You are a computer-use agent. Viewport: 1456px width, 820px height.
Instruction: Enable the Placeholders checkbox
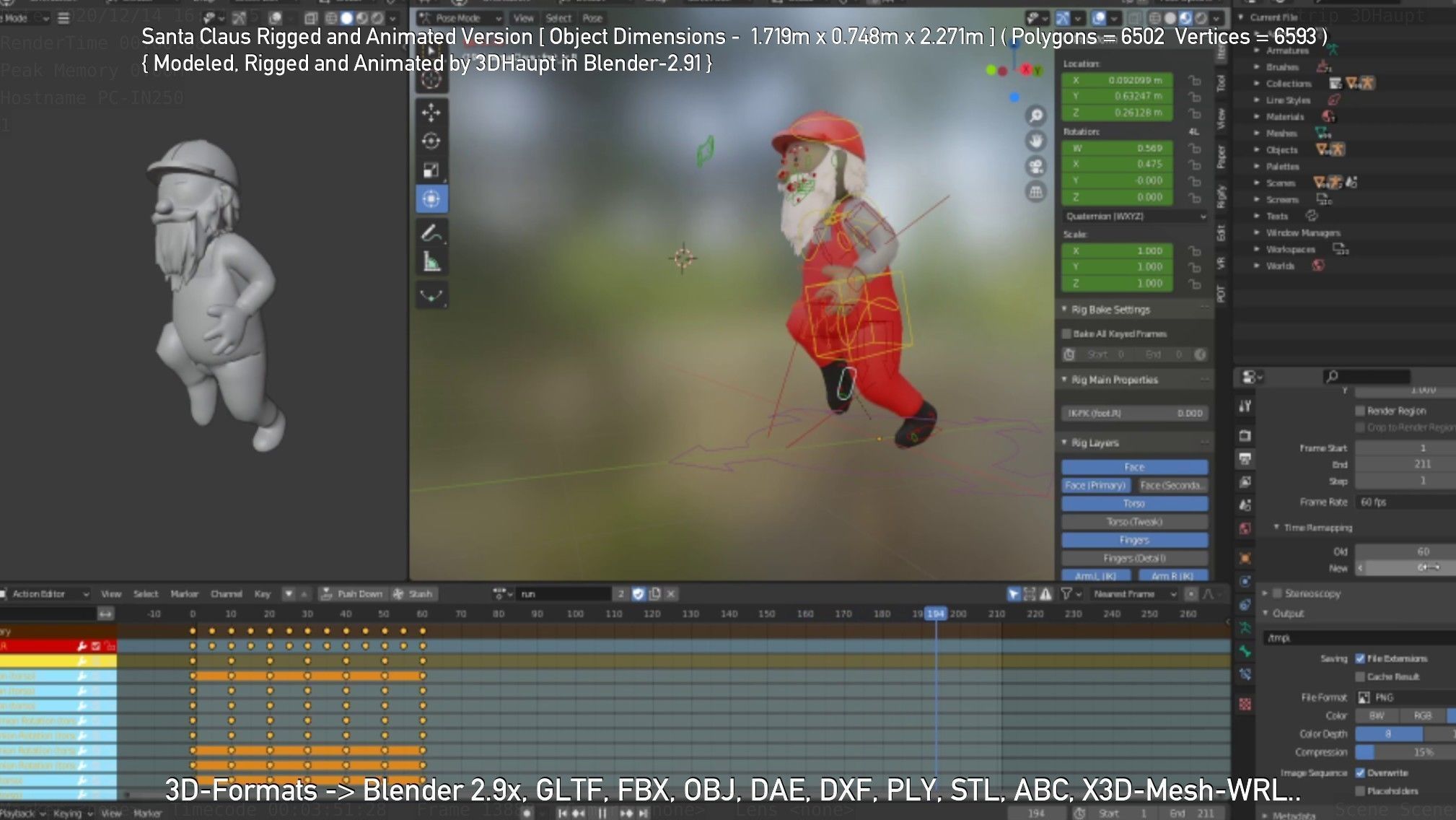click(x=1360, y=790)
